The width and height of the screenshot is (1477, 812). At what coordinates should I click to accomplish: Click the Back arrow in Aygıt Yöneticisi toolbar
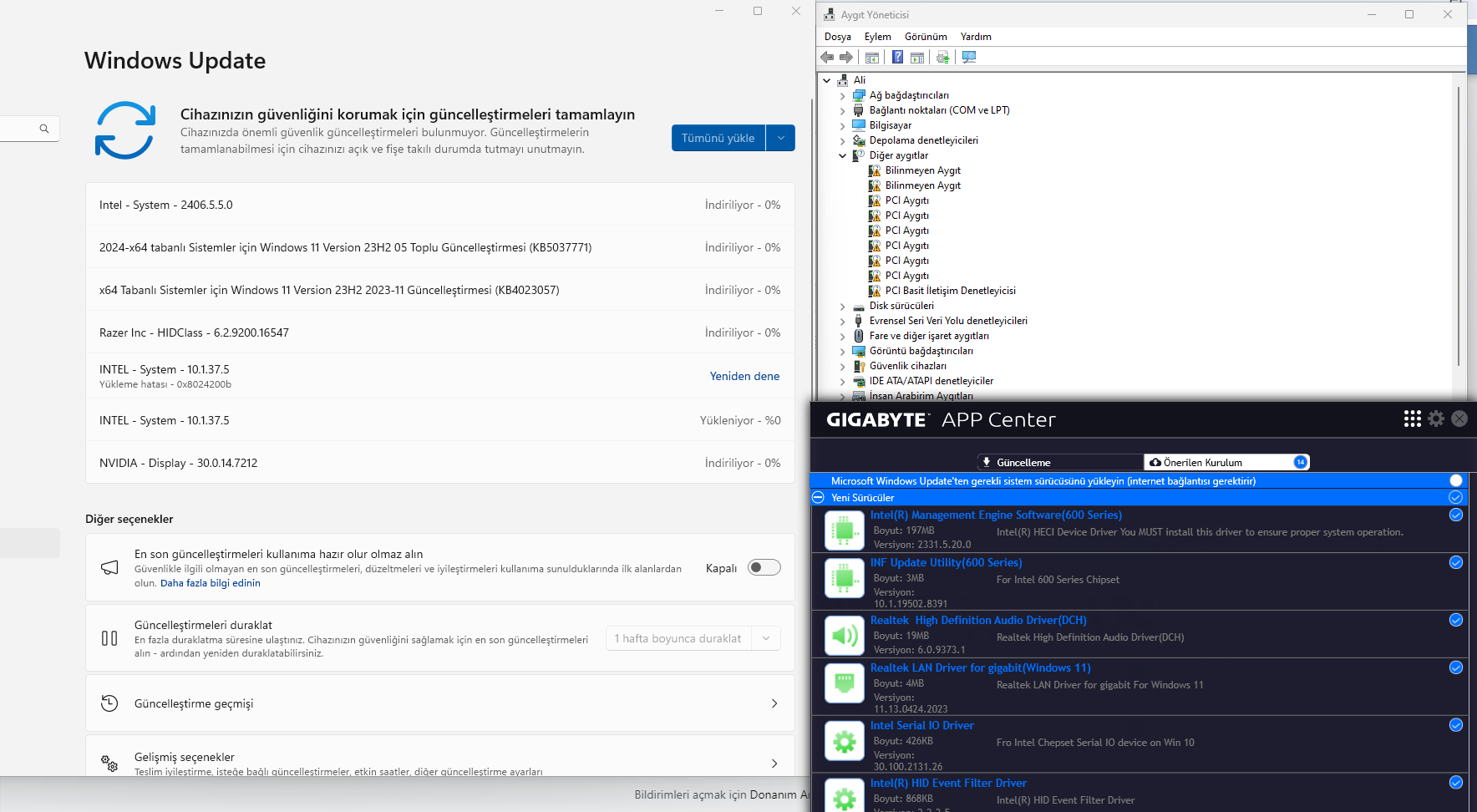click(827, 58)
